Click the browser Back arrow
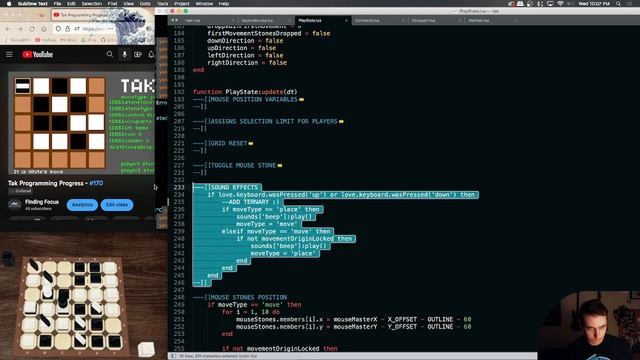This screenshot has height=360, width=640. pos(8,29)
